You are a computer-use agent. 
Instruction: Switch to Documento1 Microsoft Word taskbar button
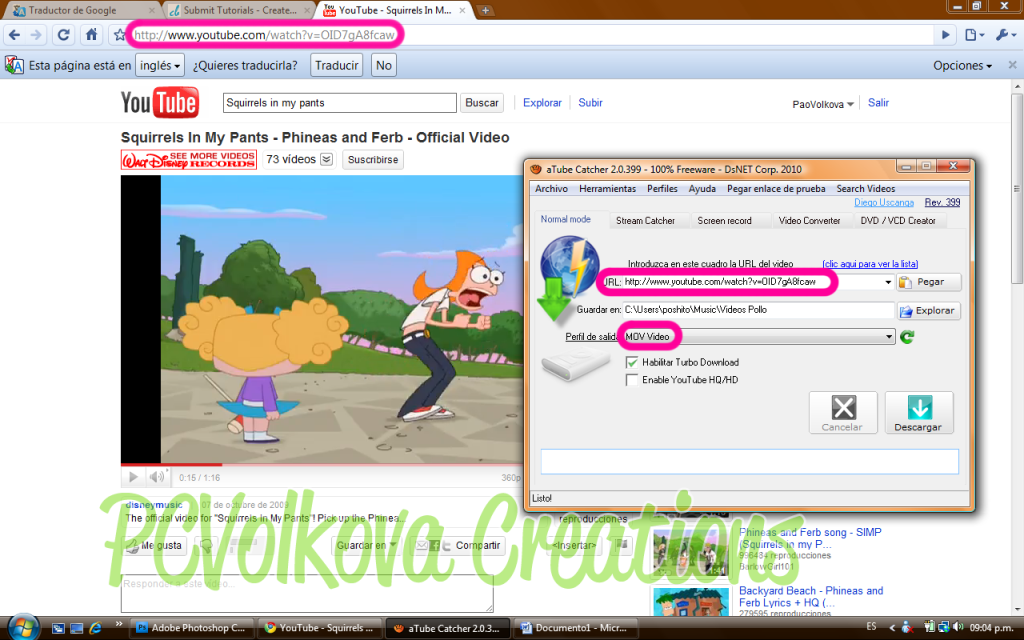pos(574,628)
